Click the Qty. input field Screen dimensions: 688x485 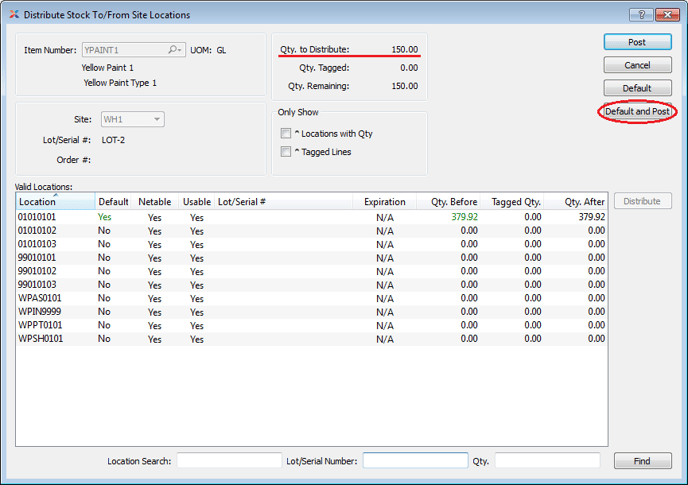(x=547, y=461)
